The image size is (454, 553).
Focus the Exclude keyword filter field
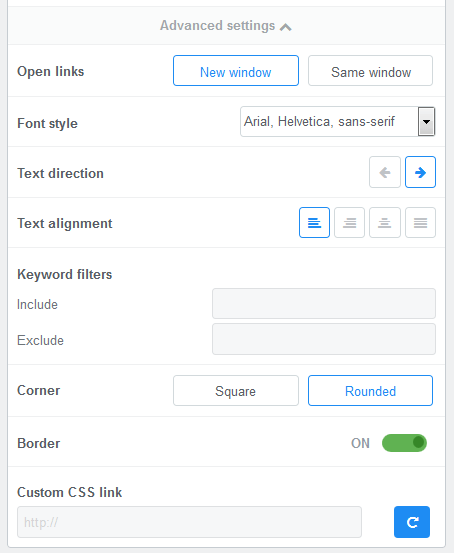click(x=324, y=339)
